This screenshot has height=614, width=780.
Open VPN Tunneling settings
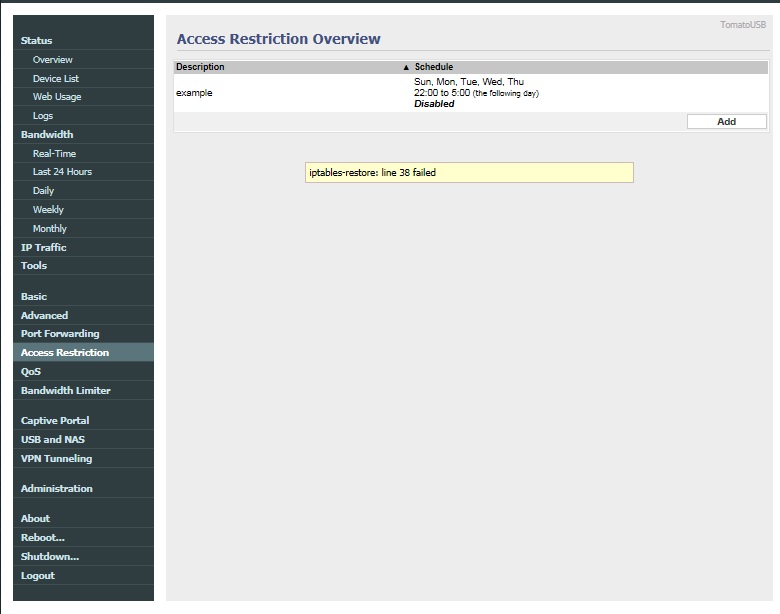(x=56, y=459)
